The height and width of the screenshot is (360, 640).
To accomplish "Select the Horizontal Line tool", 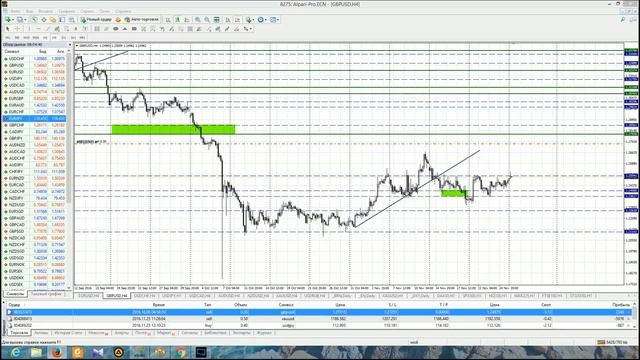I will tap(38, 29).
